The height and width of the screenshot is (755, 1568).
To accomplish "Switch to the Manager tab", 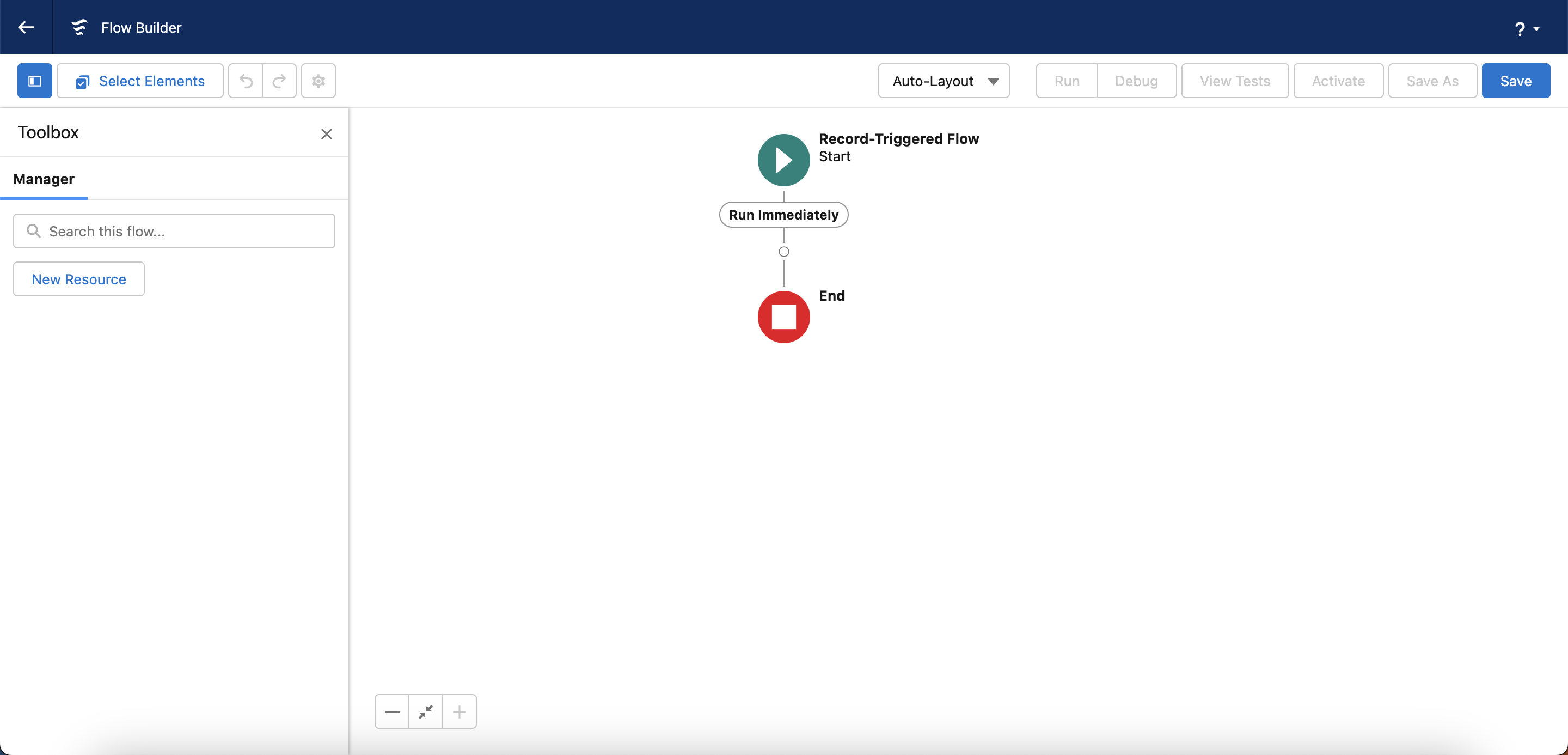I will click(x=44, y=179).
